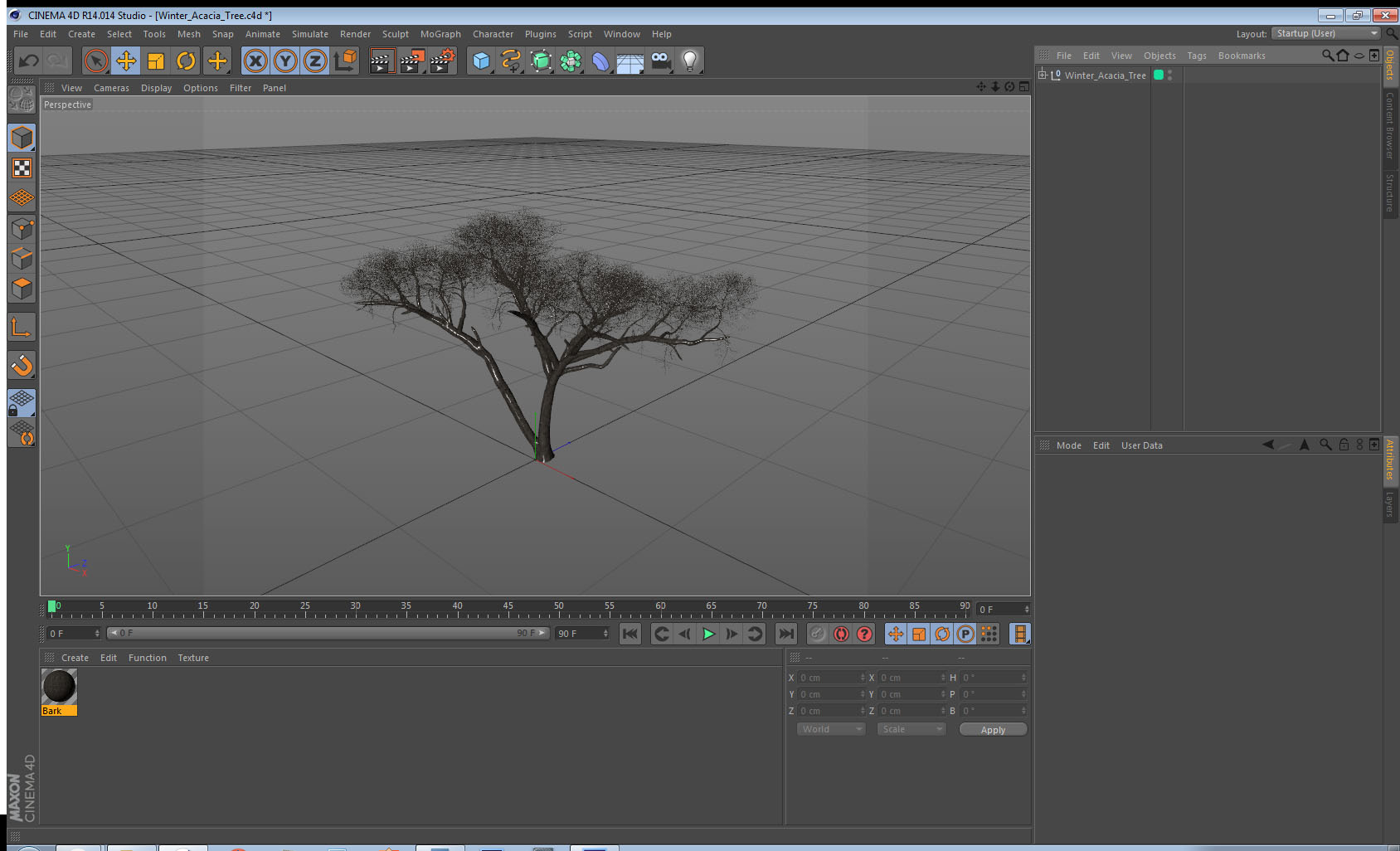Open the material manager Texture menu
This screenshot has width=1400, height=851.
tap(193, 658)
